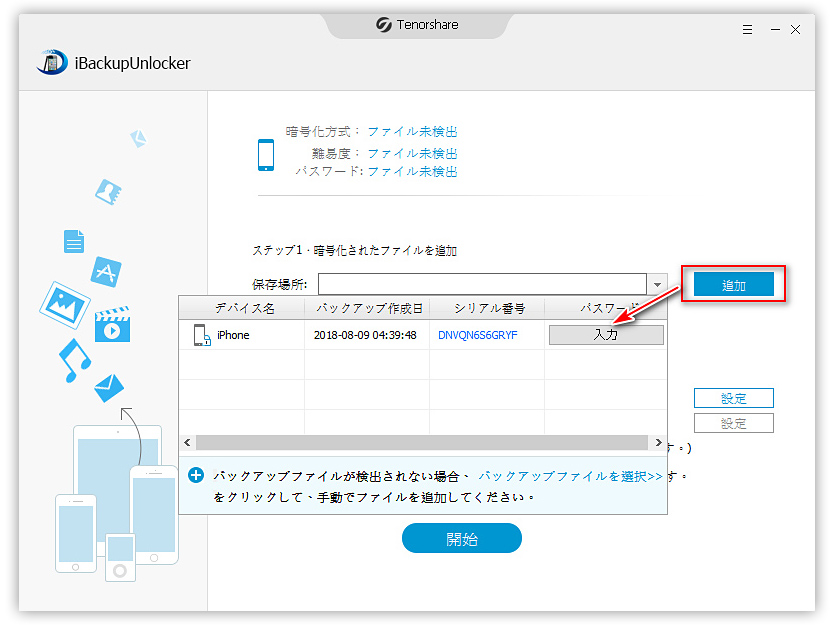Click the Tenorshare brand text in title bar
The image size is (834, 625).
tap(427, 24)
